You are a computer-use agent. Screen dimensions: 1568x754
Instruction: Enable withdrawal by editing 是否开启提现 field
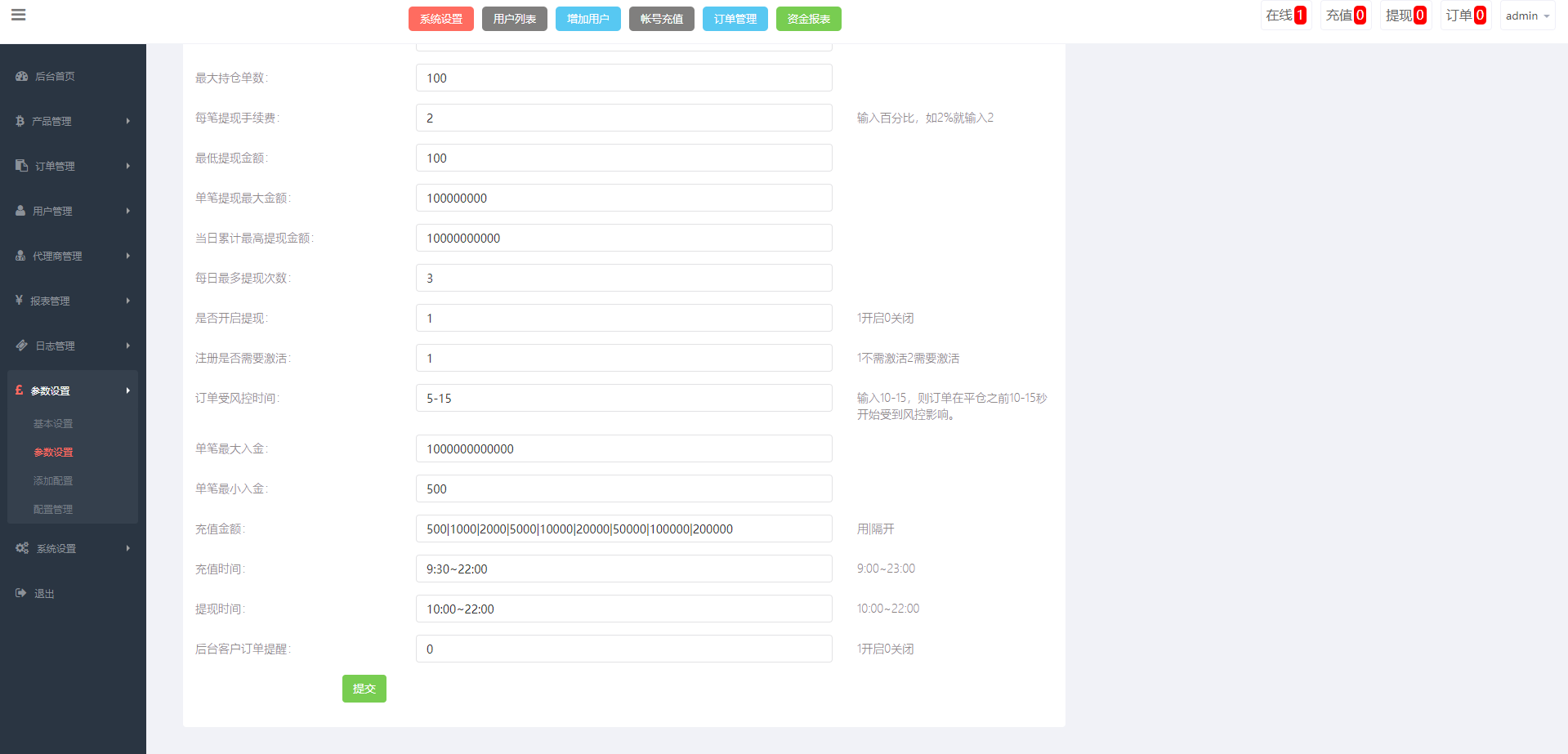click(623, 318)
